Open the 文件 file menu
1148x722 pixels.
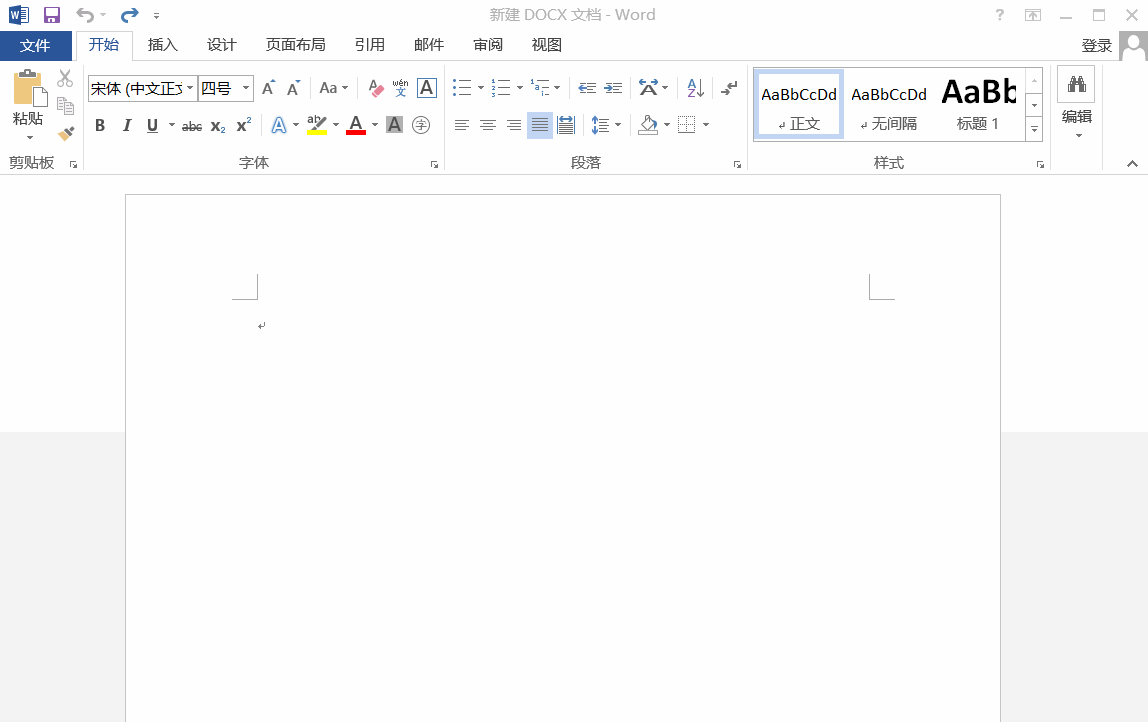35,45
